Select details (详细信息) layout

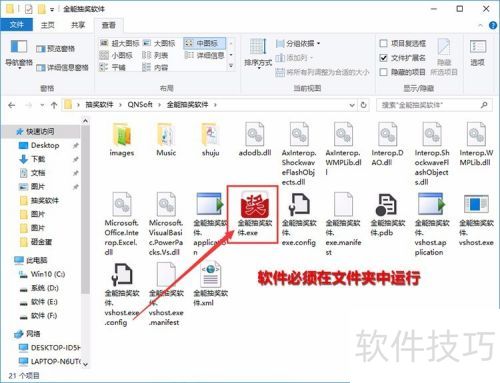coord(204,55)
